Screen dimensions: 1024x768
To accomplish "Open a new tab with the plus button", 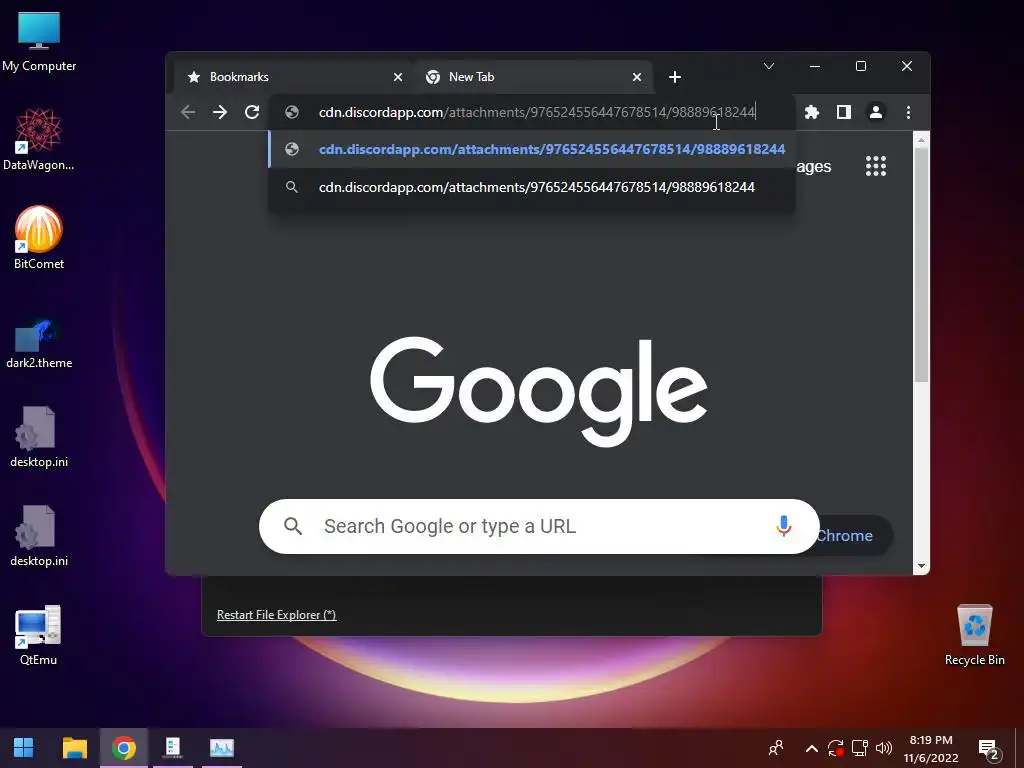I will (x=675, y=77).
